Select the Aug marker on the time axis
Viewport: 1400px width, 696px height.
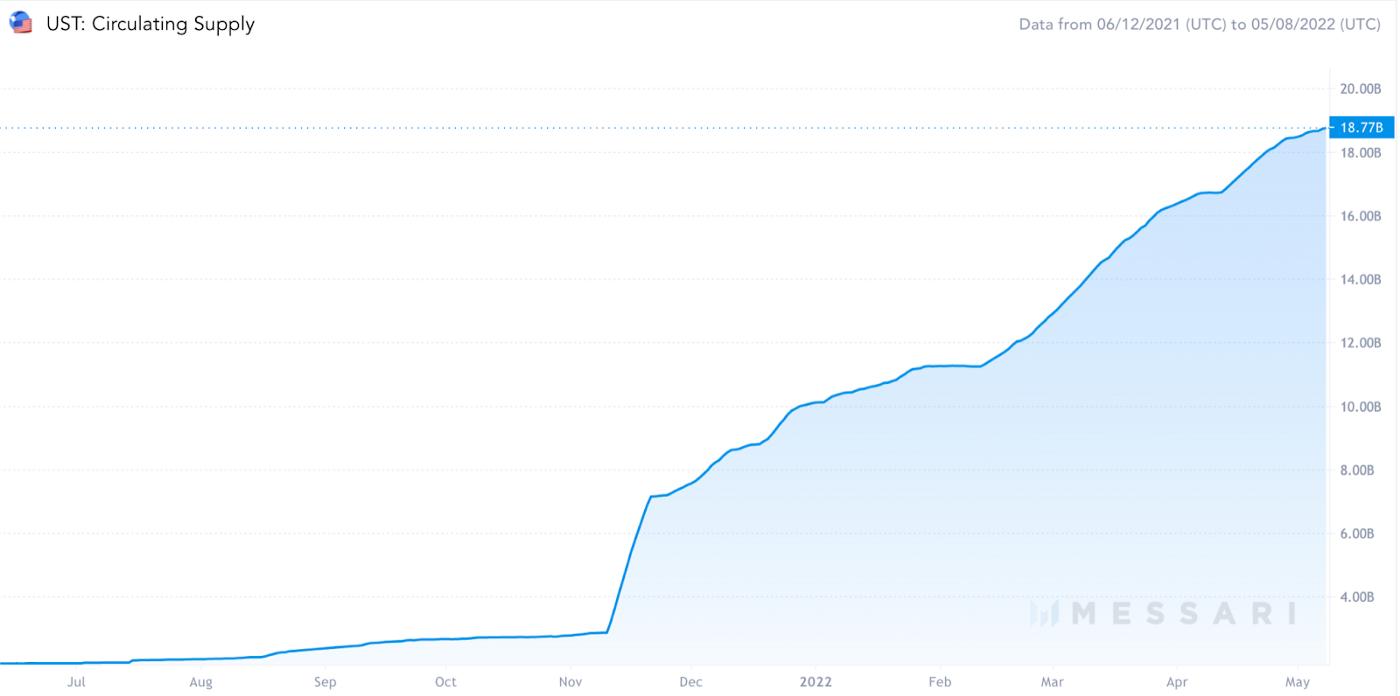point(201,682)
